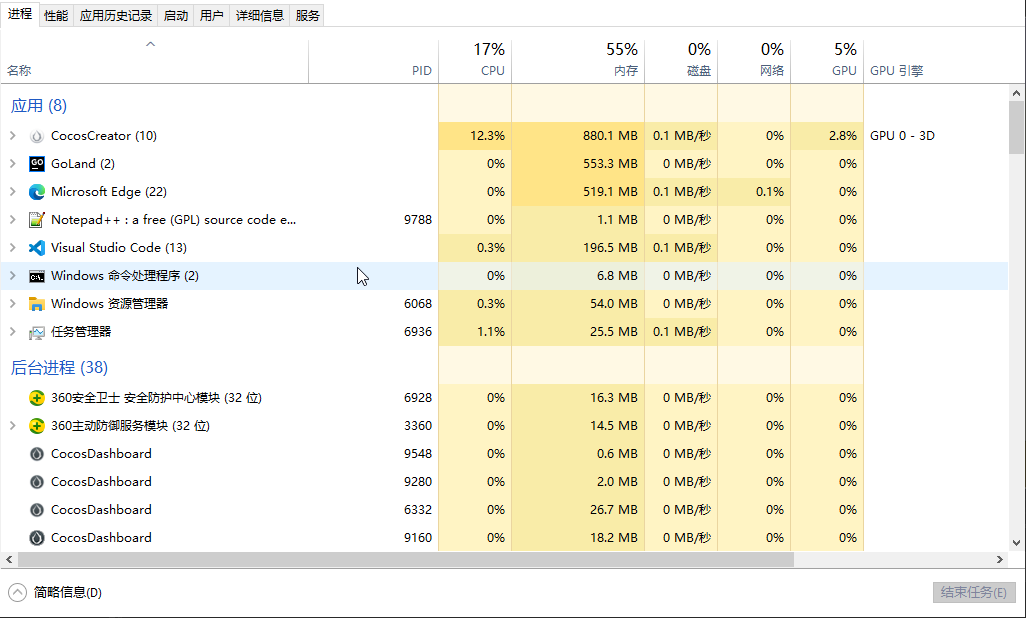Click the GoLand process icon
1026x618 pixels.
(37, 164)
